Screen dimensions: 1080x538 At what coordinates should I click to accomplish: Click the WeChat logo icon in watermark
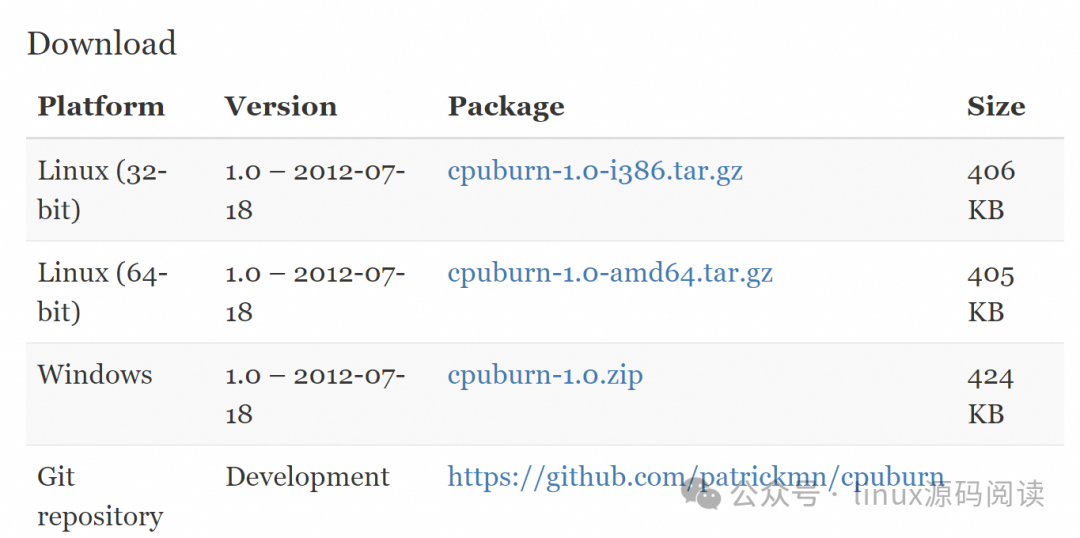(x=701, y=495)
